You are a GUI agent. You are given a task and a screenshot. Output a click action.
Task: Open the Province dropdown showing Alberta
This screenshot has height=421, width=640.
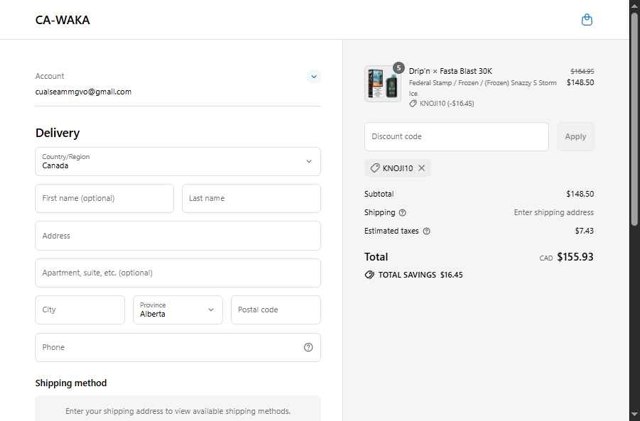click(x=178, y=310)
